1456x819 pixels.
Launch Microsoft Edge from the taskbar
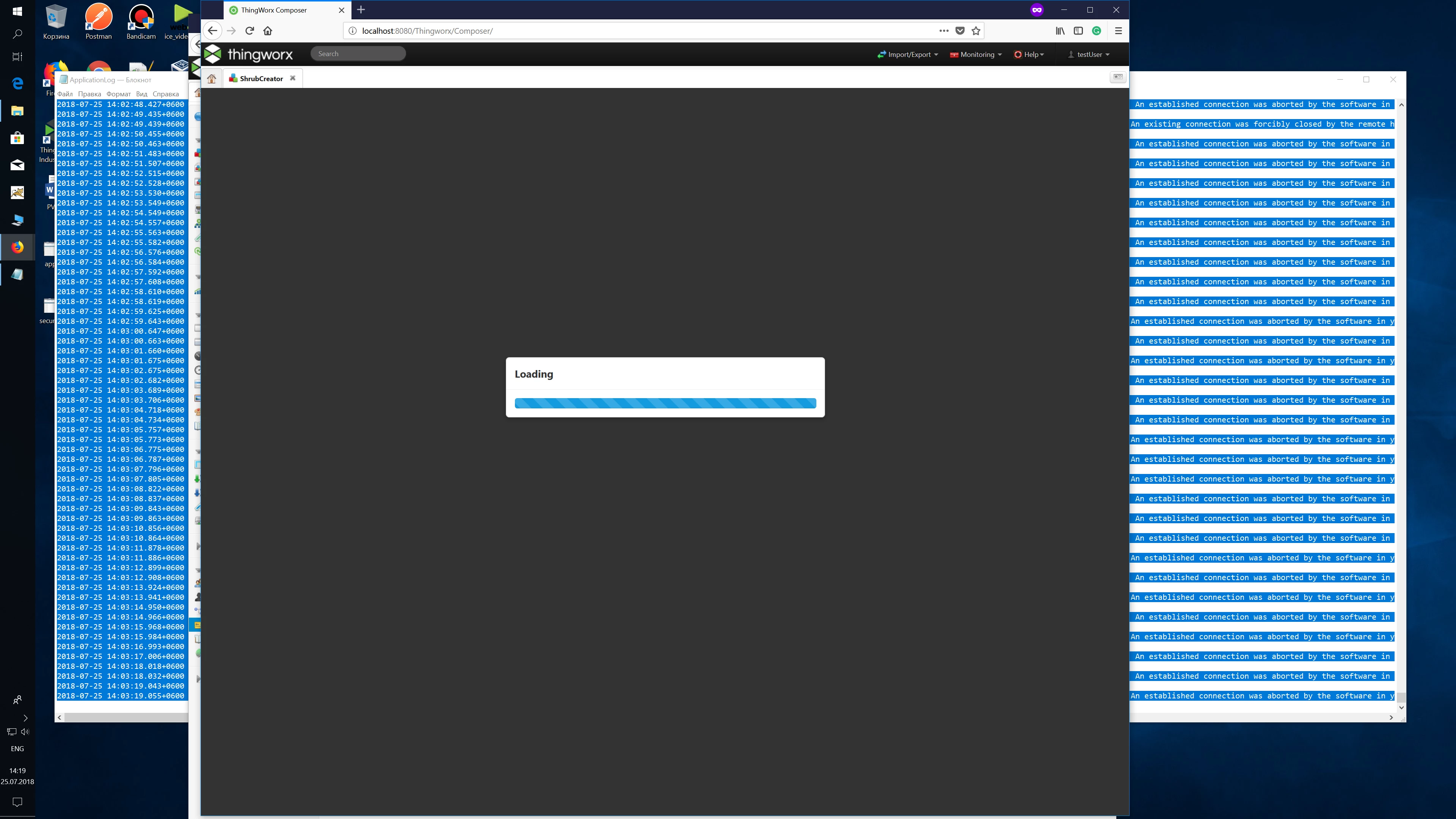coord(17,84)
